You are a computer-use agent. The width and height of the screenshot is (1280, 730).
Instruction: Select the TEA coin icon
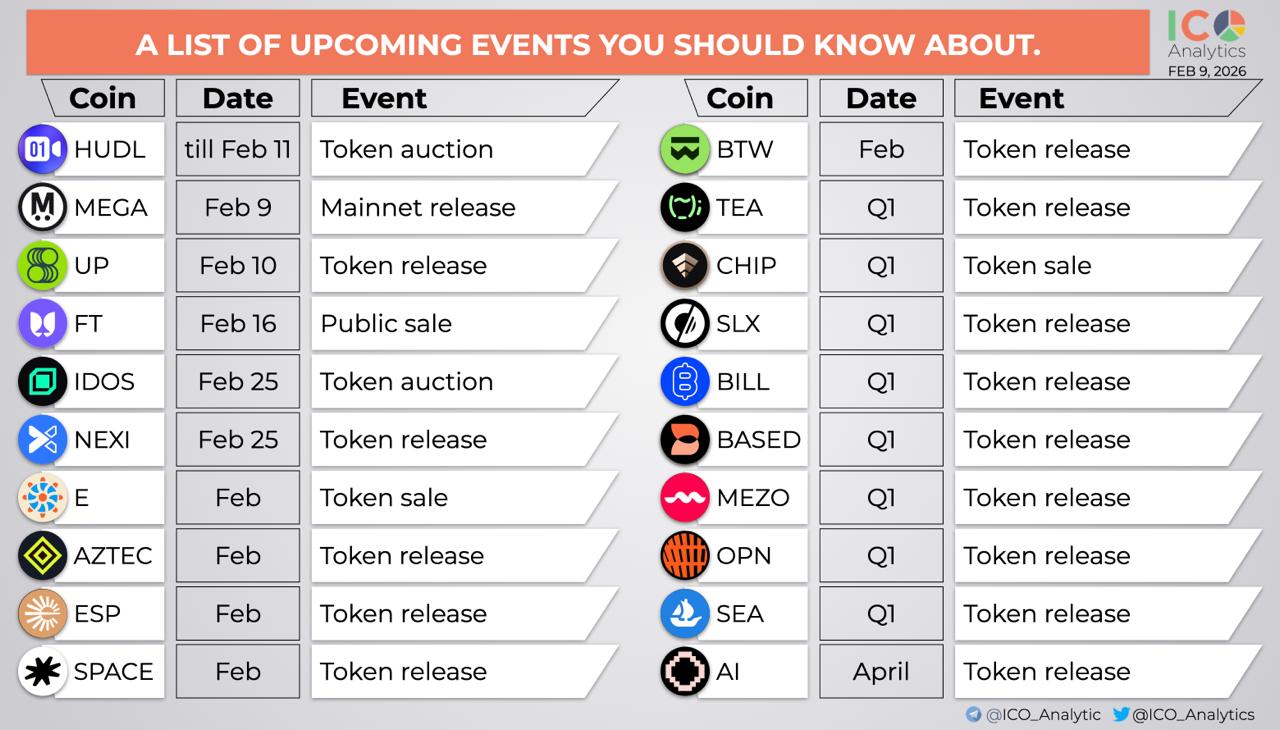(685, 208)
